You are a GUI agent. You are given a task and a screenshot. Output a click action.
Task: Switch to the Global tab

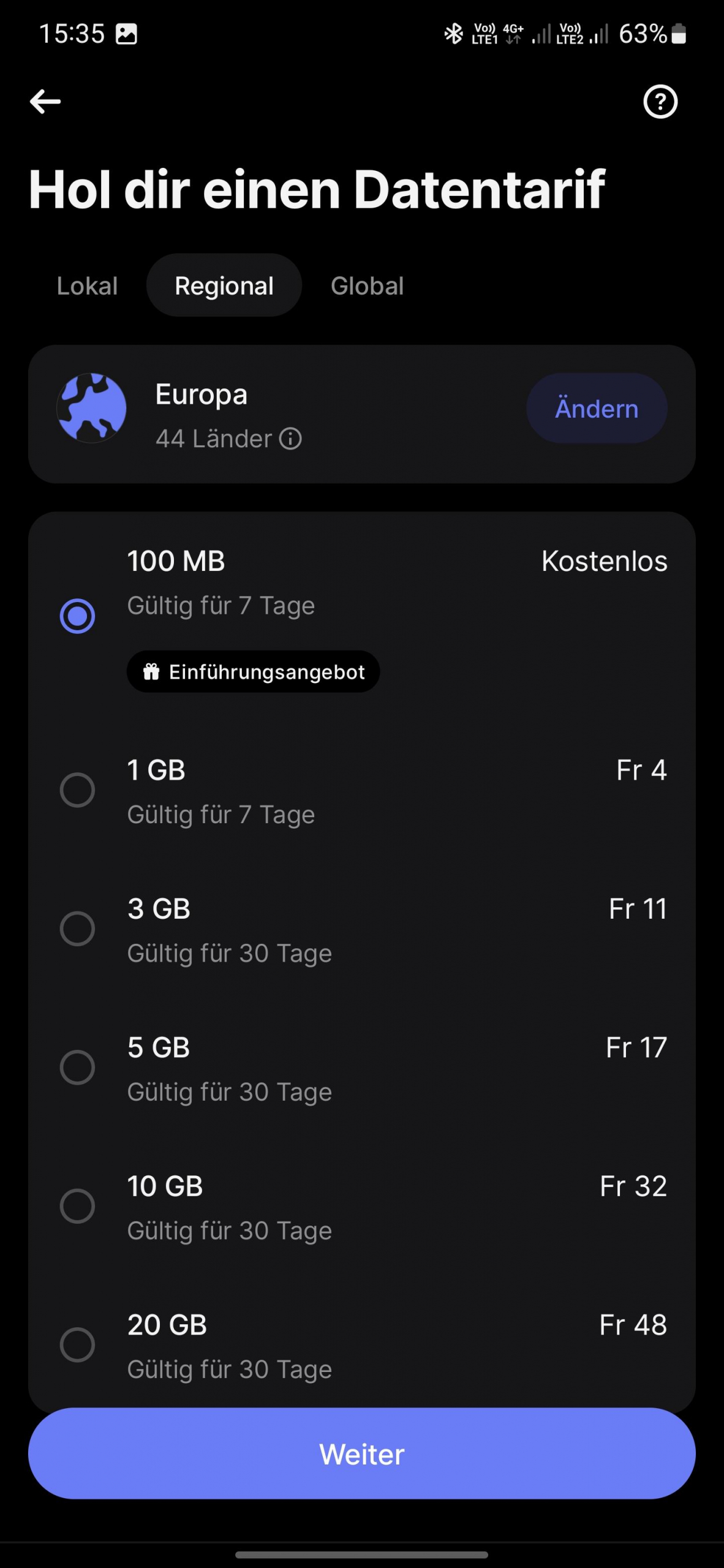coord(367,286)
